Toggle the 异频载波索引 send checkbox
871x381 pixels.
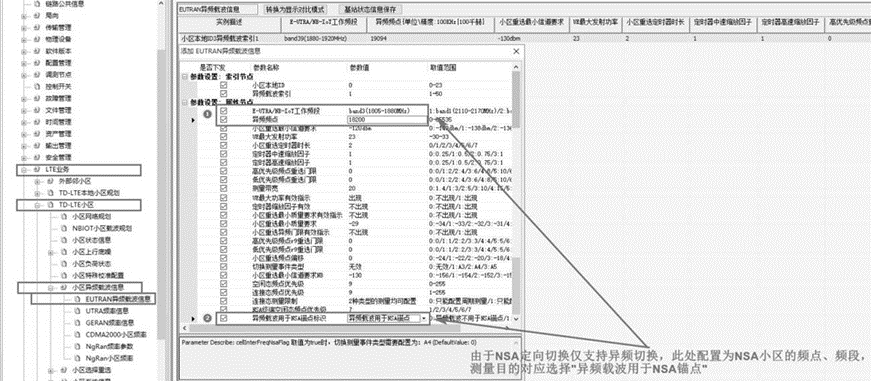tap(224, 93)
